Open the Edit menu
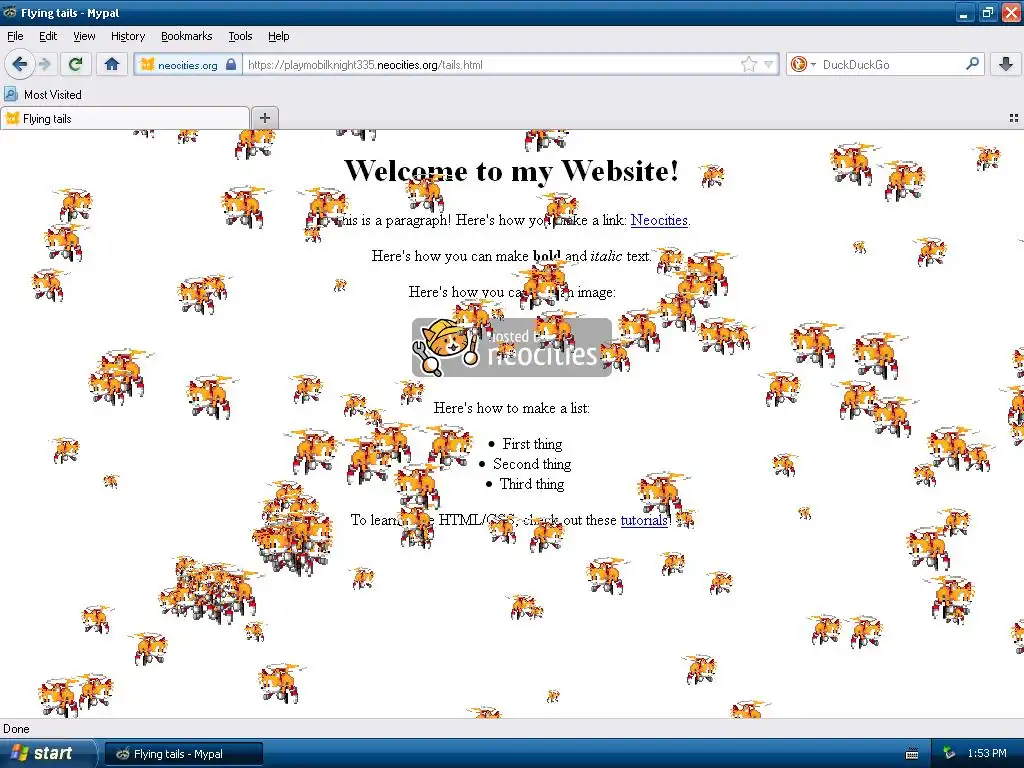Viewport: 1024px width, 768px height. coord(48,36)
